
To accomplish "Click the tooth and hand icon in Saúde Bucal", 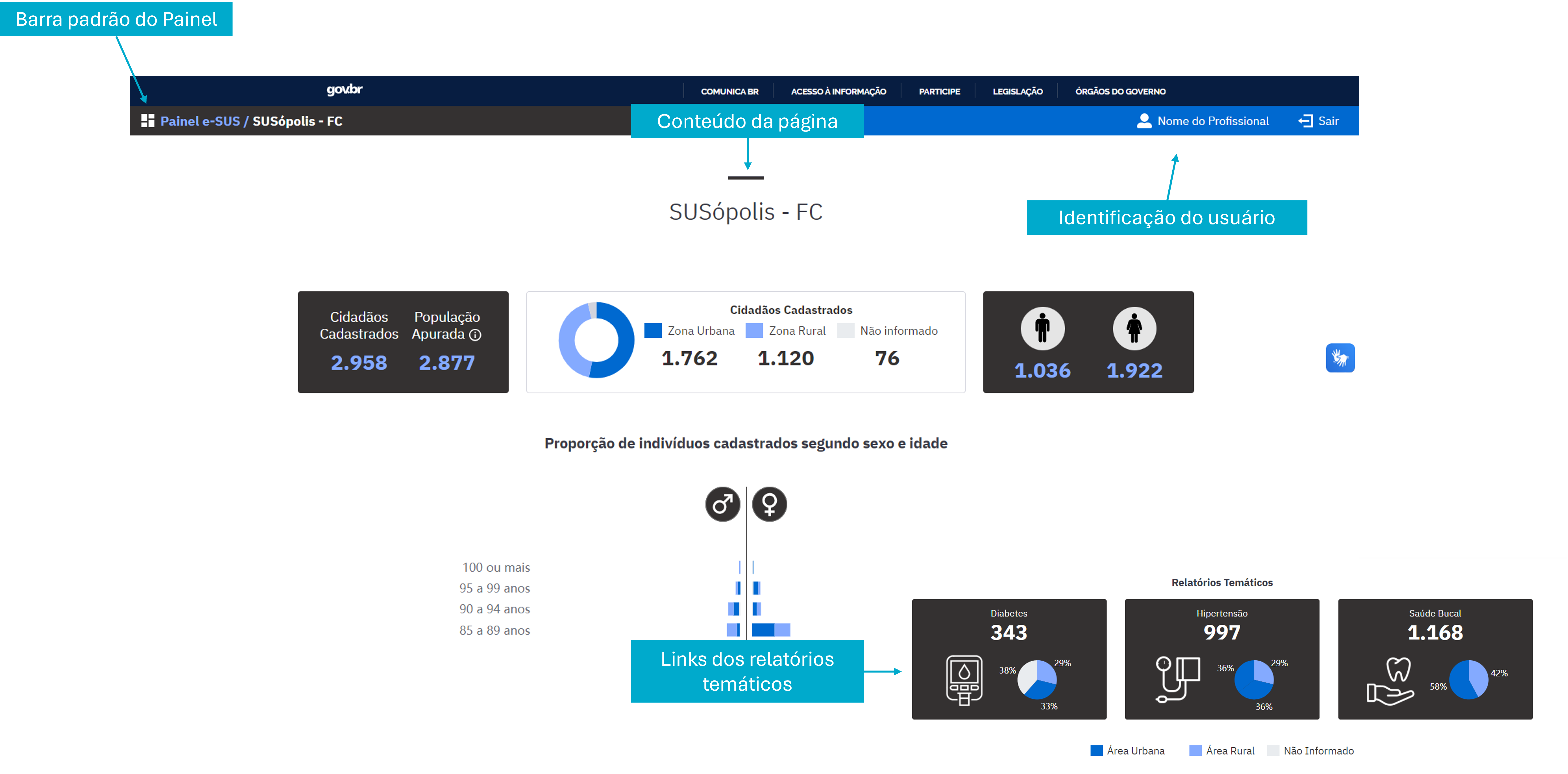I will pos(1391,681).
